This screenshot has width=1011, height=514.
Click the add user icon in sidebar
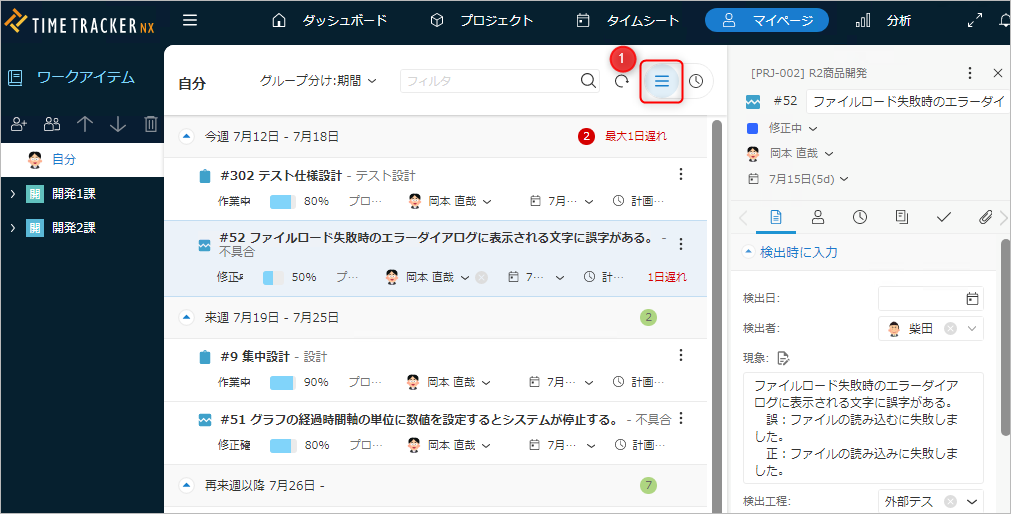click(x=19, y=124)
